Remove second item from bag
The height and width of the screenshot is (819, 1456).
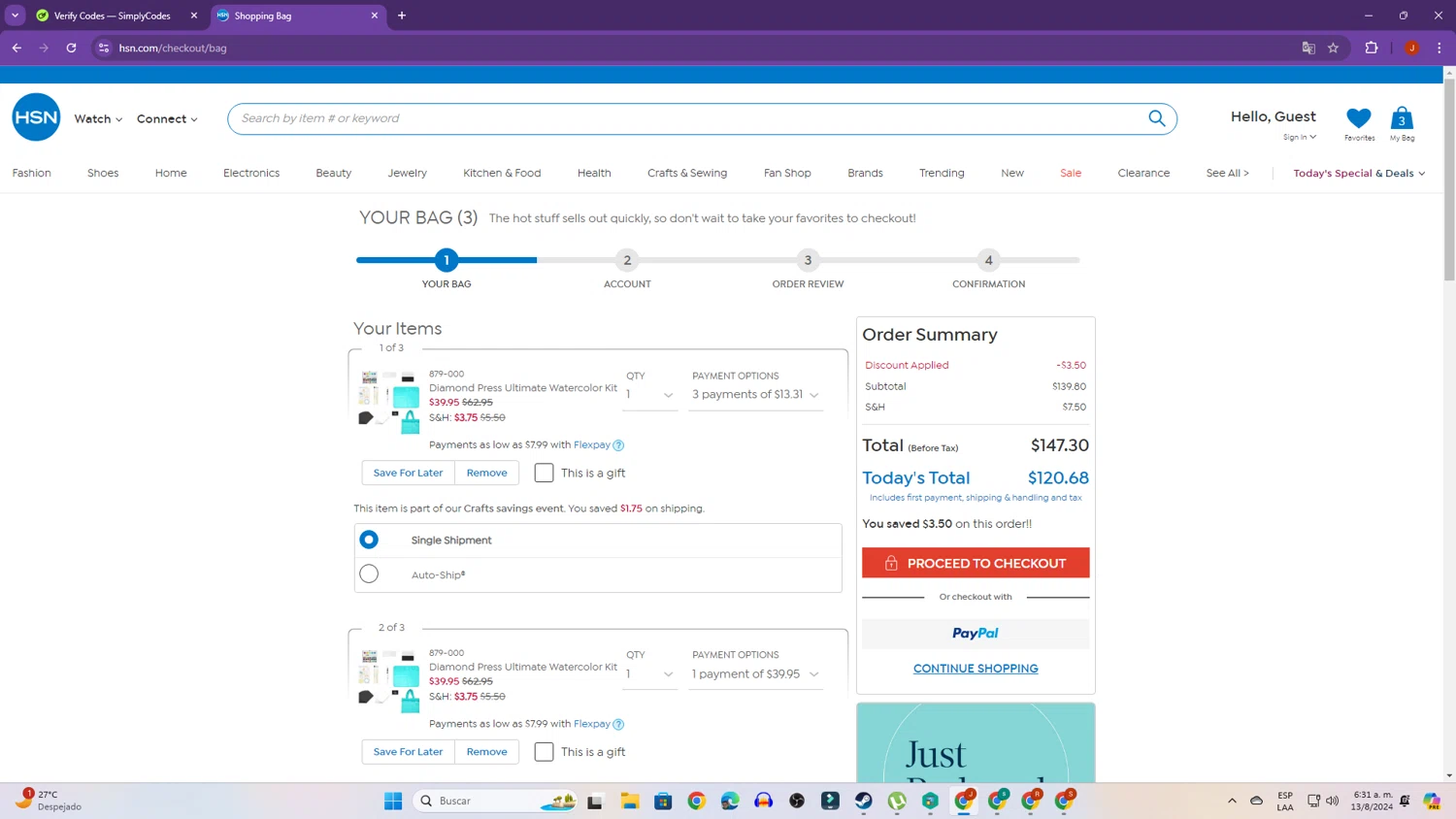click(486, 752)
